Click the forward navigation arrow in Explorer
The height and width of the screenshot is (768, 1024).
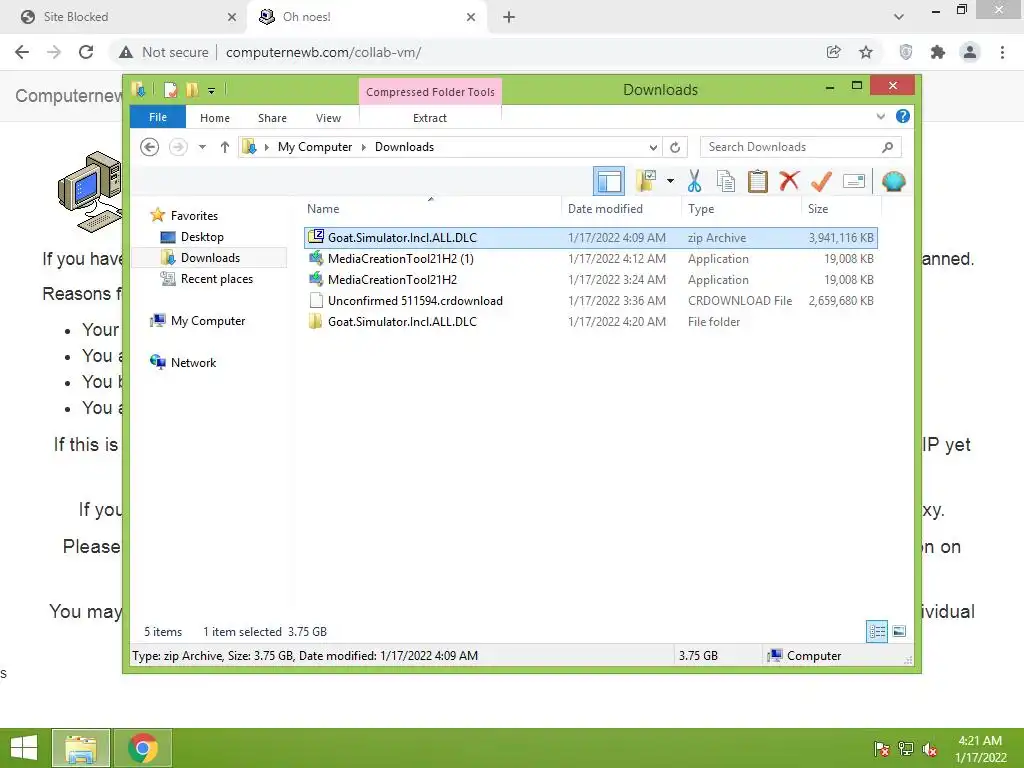tap(178, 147)
